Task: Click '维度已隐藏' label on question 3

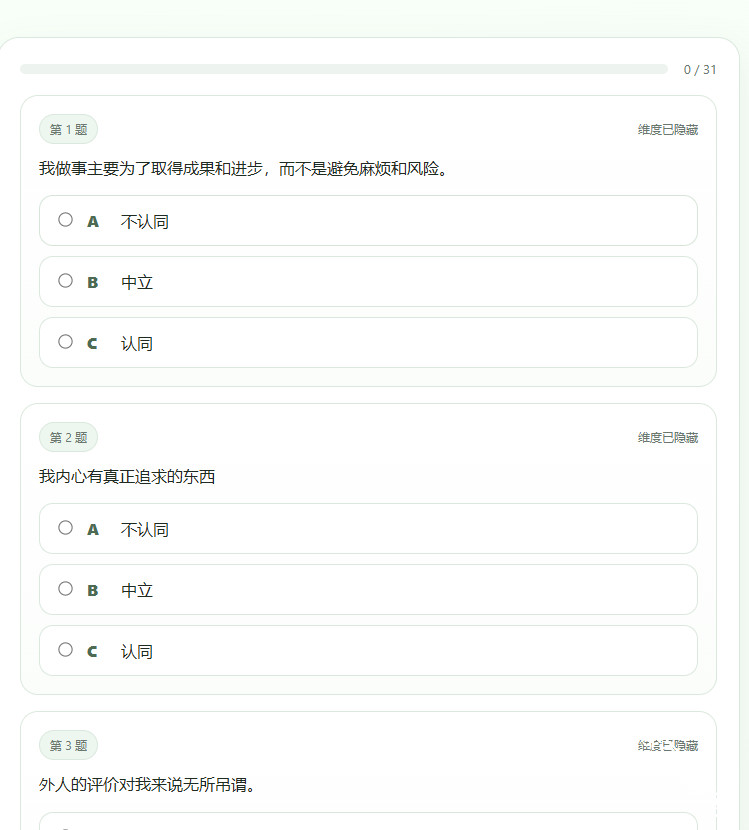Action: coord(668,746)
